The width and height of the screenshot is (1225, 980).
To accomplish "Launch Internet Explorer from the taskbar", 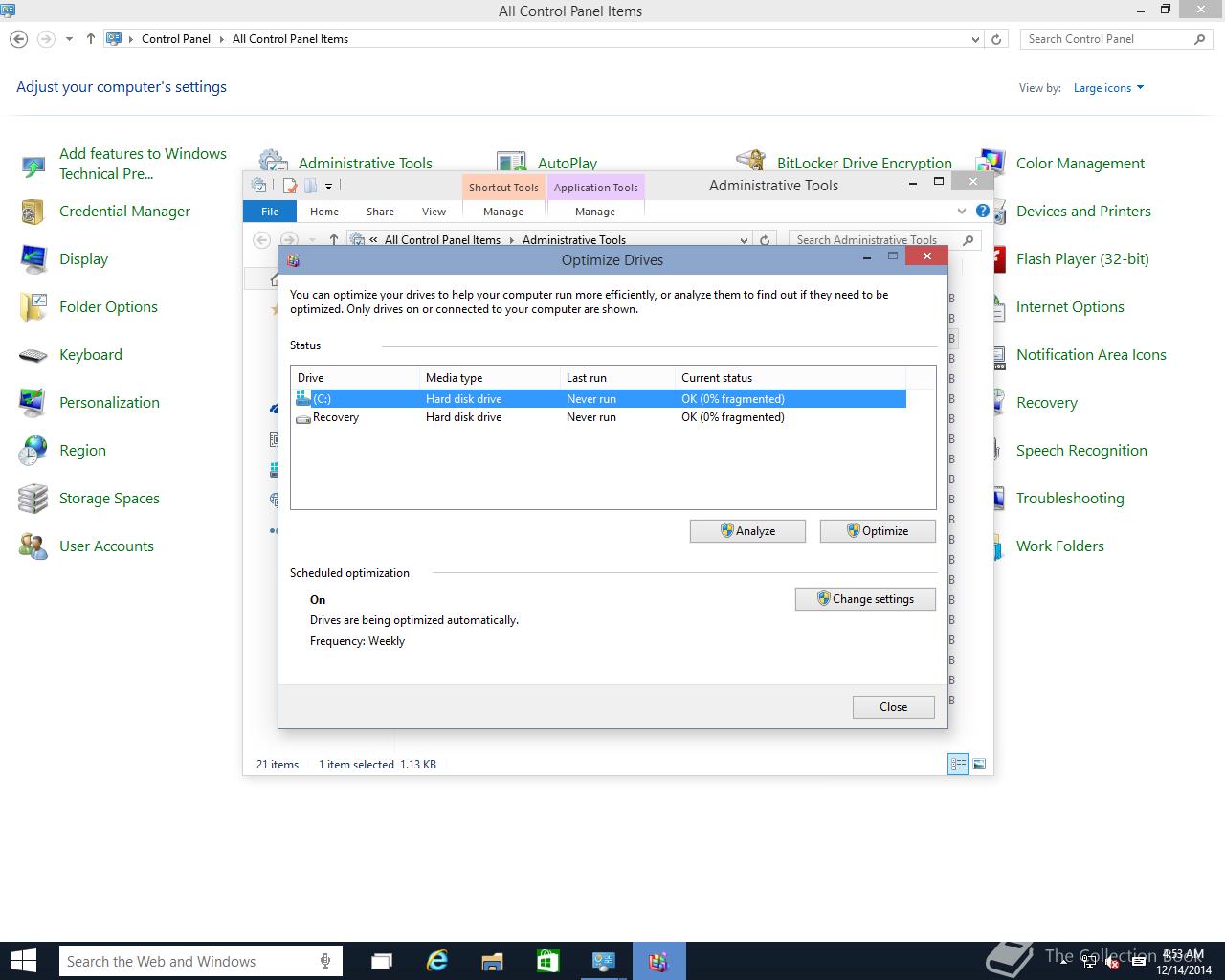I will pos(437,961).
